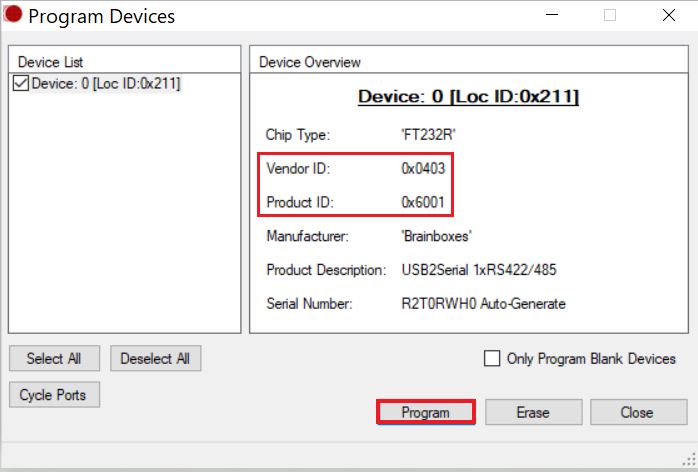
Task: Click the Erase button
Action: tap(533, 412)
